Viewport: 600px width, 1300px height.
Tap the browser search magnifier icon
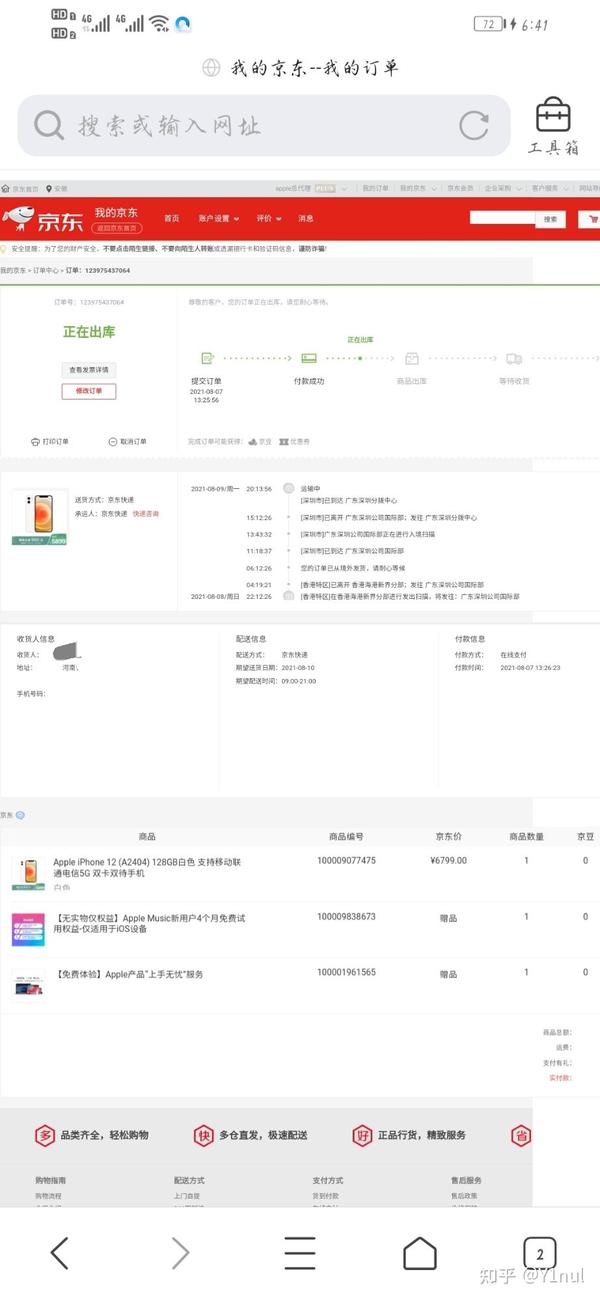pyautogui.click(x=48, y=125)
